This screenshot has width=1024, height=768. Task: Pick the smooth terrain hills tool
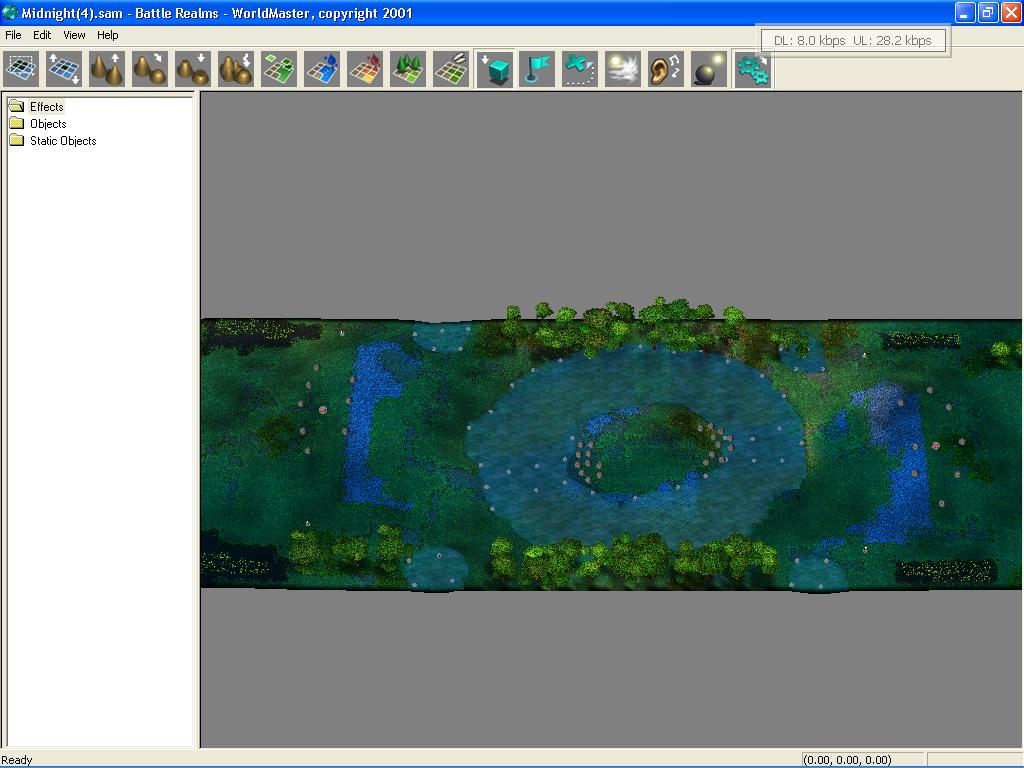[150, 69]
